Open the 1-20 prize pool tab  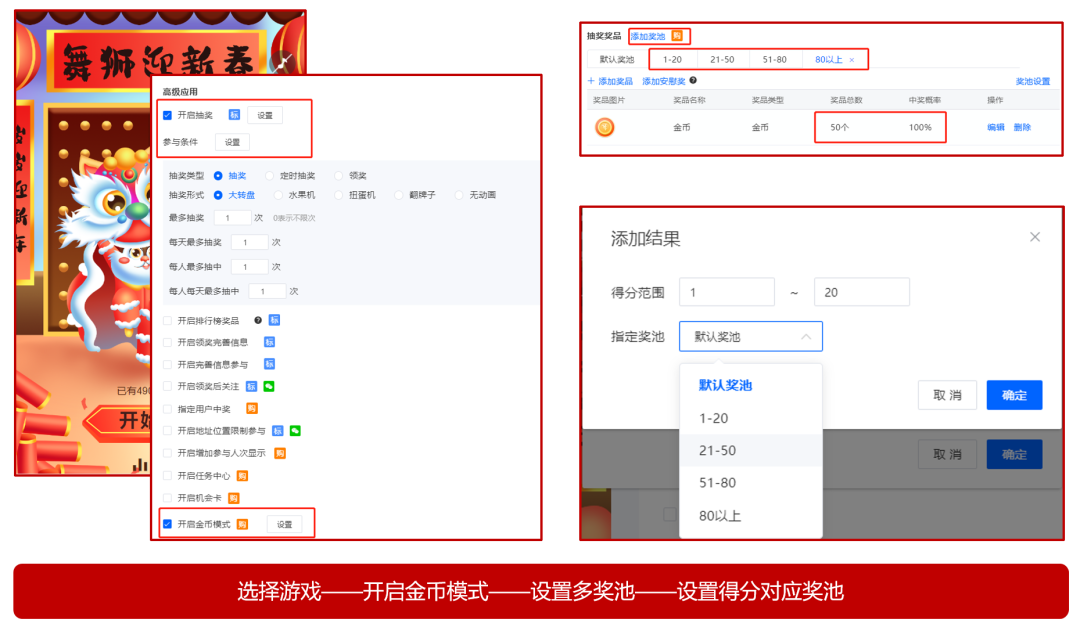672,60
